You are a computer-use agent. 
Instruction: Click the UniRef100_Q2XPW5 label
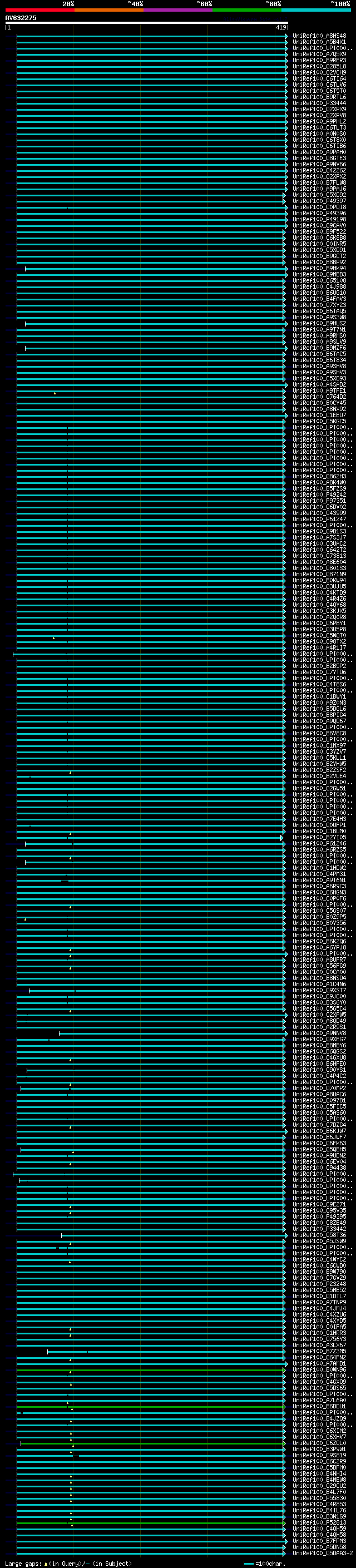pos(319,1015)
